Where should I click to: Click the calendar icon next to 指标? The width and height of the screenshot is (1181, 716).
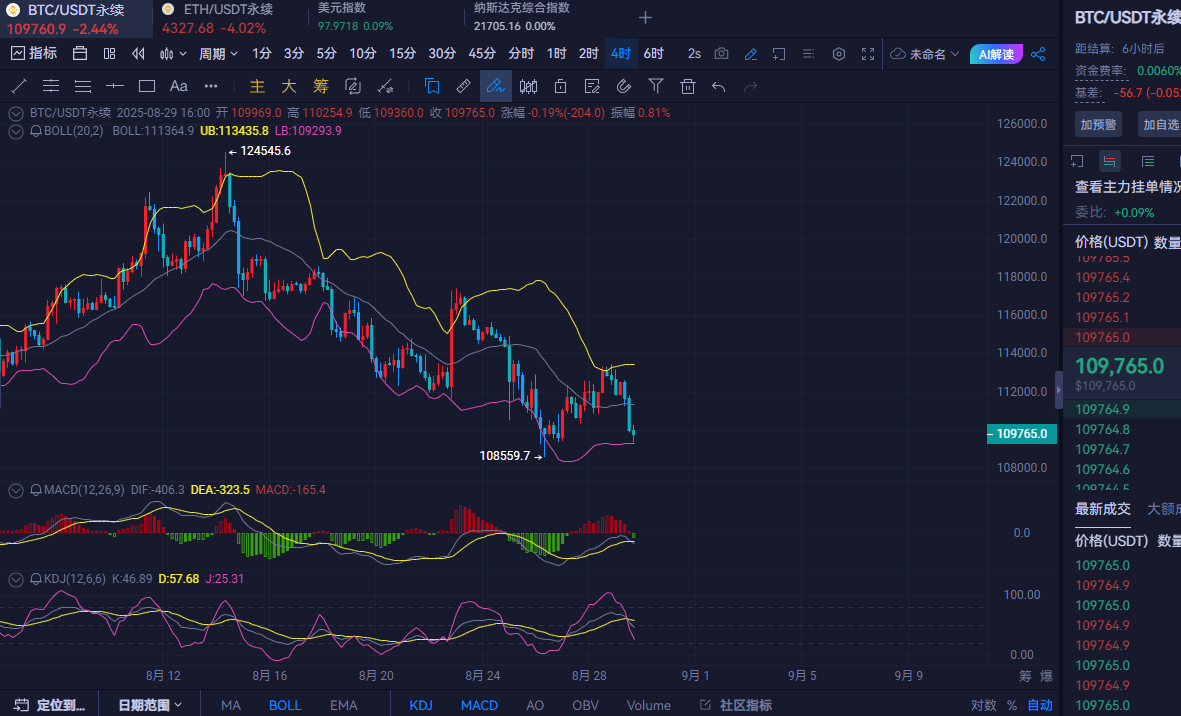coord(80,53)
